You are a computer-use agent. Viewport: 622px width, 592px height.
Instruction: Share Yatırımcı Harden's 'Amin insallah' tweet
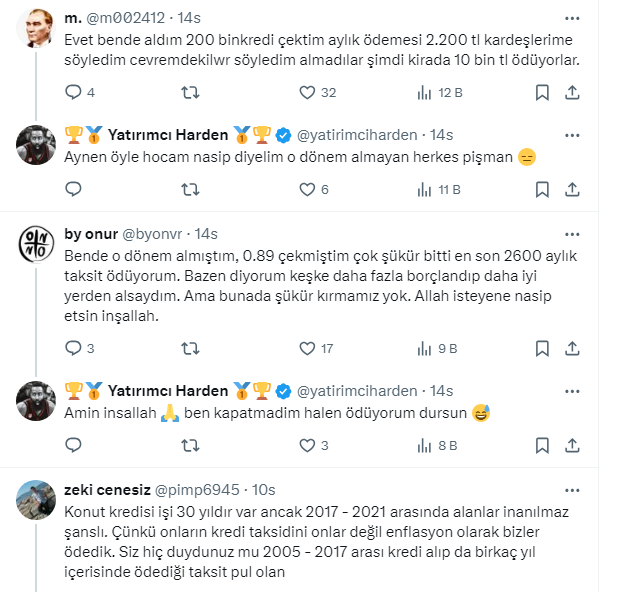click(572, 445)
